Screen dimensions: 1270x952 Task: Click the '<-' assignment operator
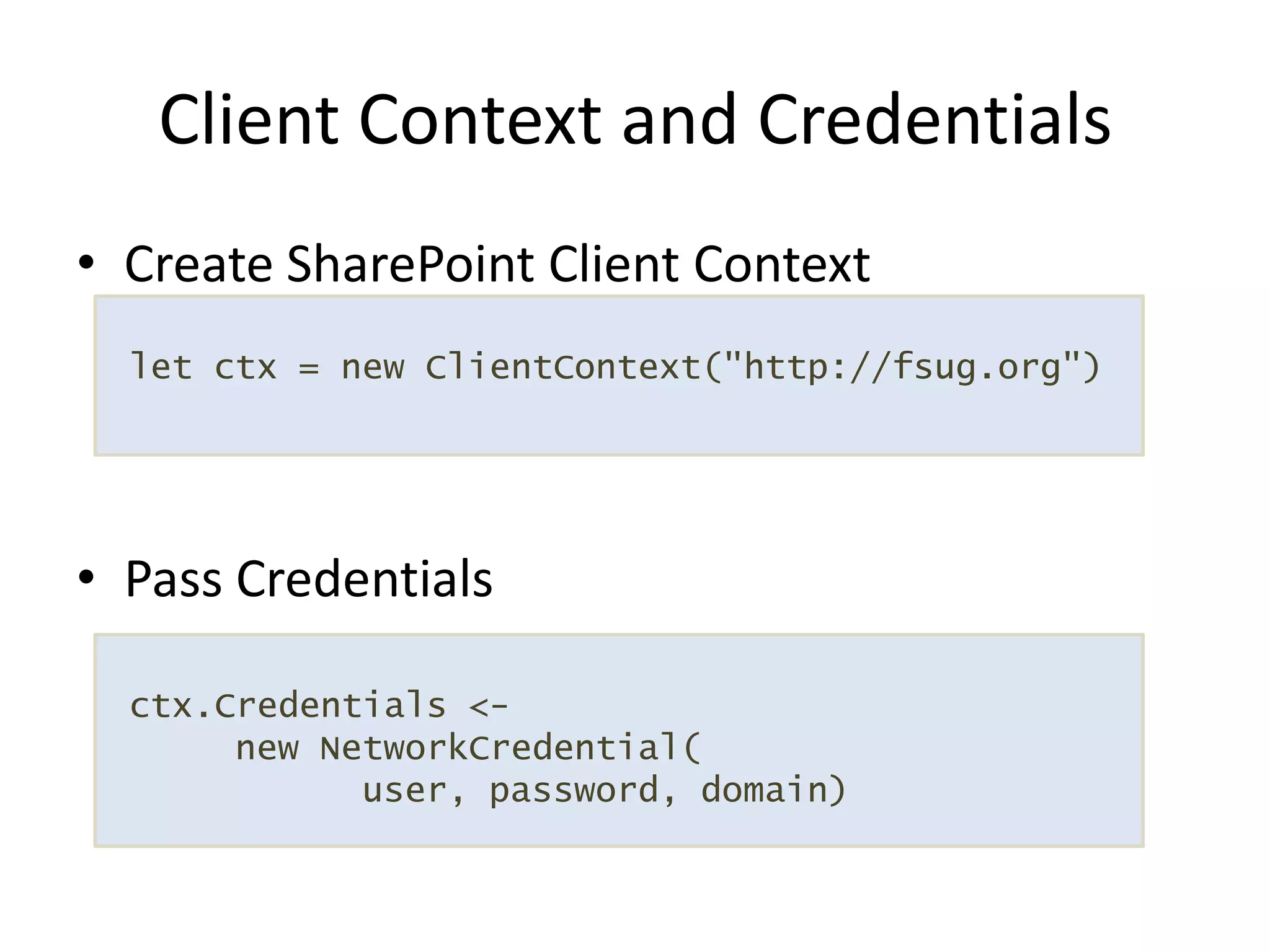[489, 705]
